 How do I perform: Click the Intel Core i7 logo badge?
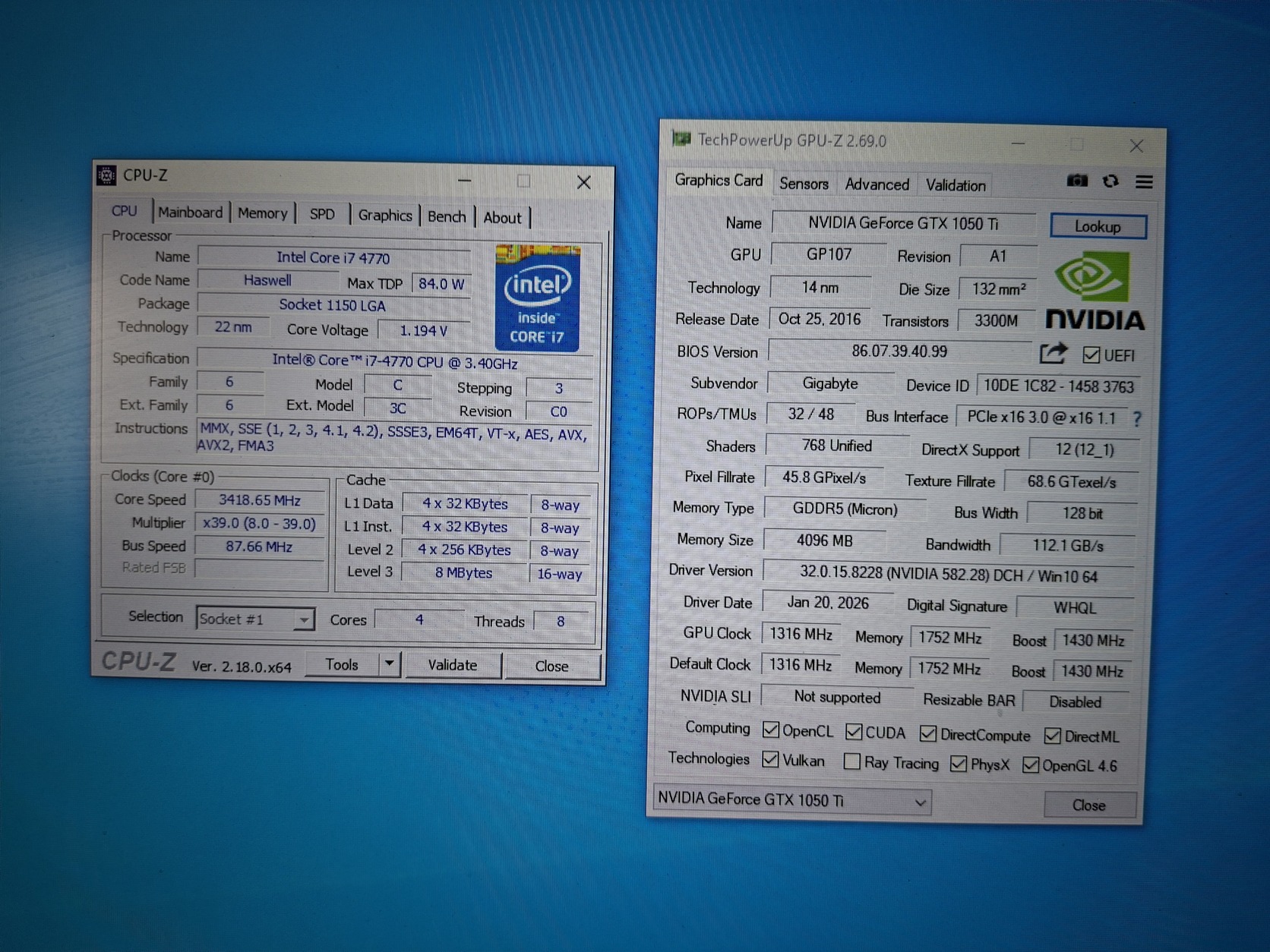tap(538, 298)
